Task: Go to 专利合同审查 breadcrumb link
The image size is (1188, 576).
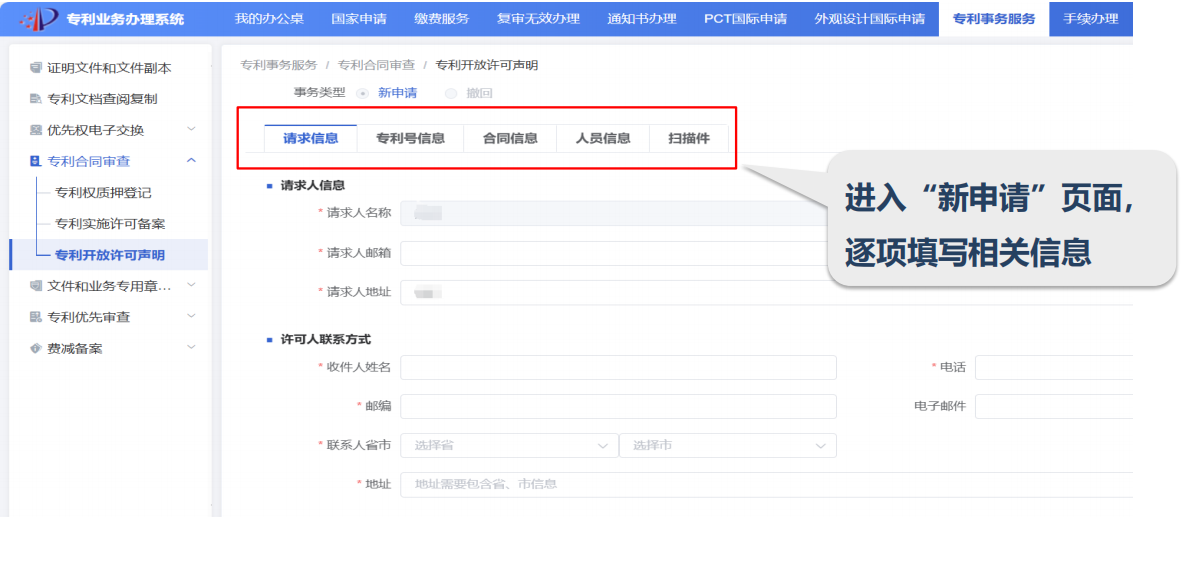Action: [x=376, y=65]
